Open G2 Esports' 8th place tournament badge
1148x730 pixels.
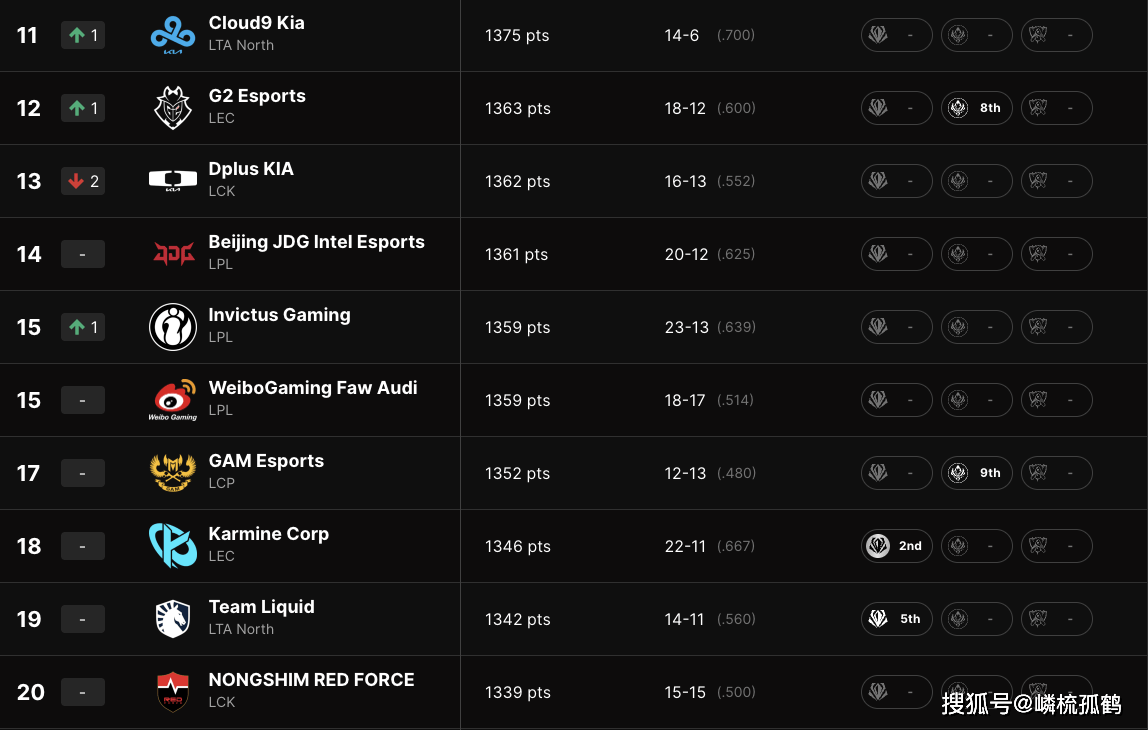coord(977,108)
